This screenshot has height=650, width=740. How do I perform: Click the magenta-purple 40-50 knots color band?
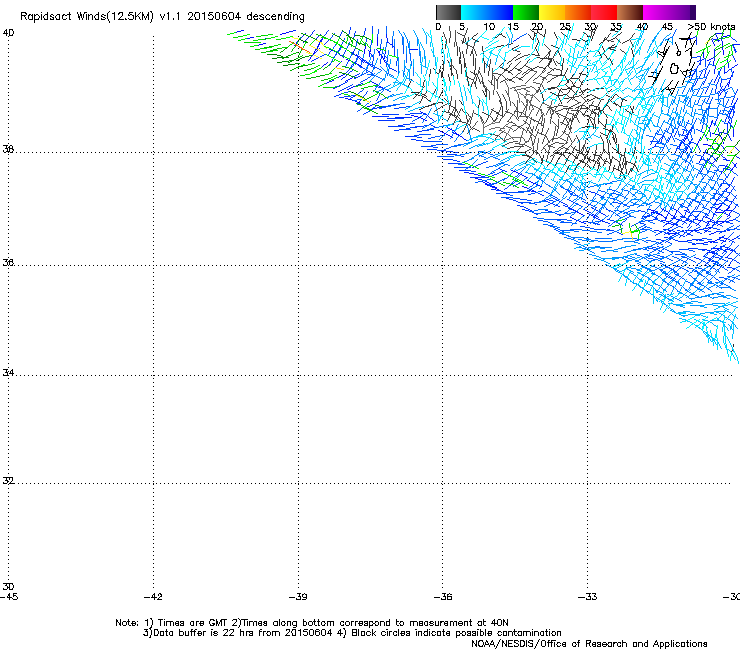669,12
